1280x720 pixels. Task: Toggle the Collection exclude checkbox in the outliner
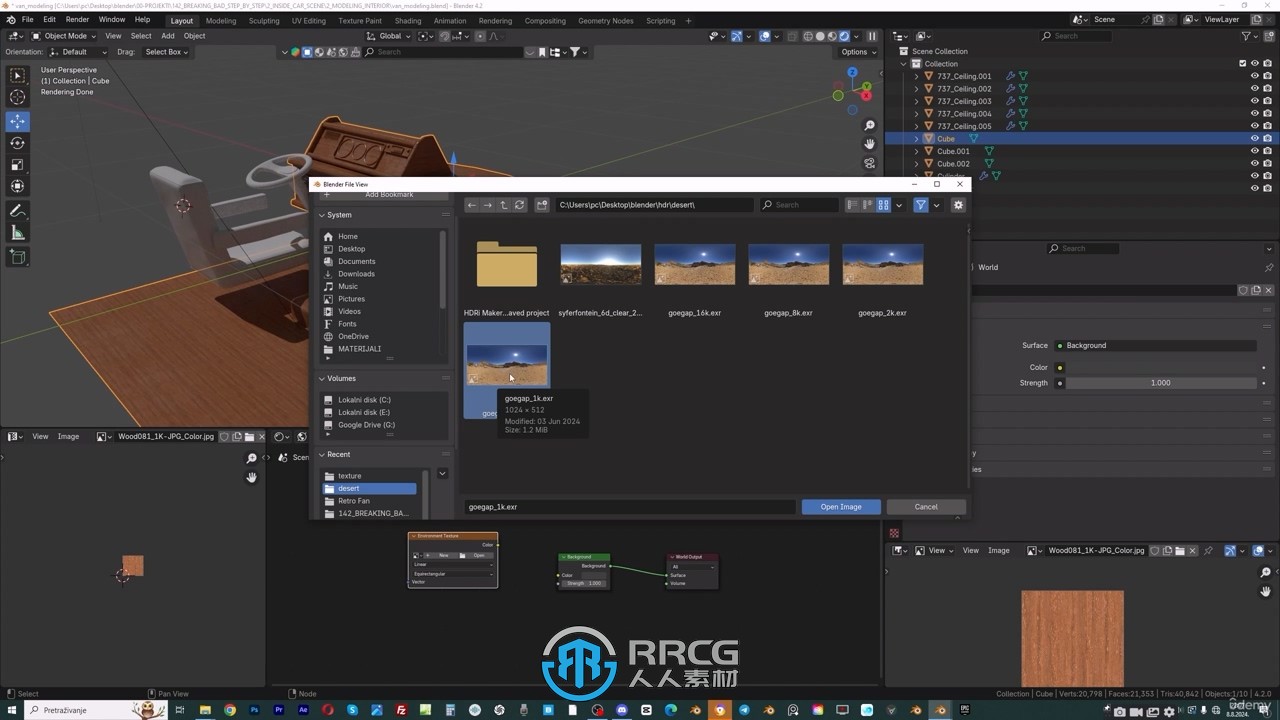pyautogui.click(x=1243, y=64)
